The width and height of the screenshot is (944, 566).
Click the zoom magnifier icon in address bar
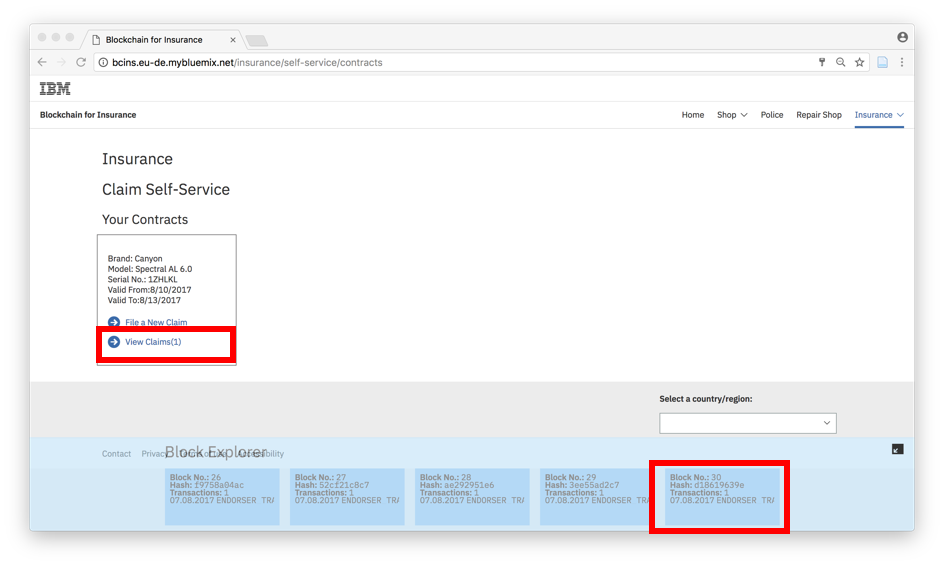[840, 62]
